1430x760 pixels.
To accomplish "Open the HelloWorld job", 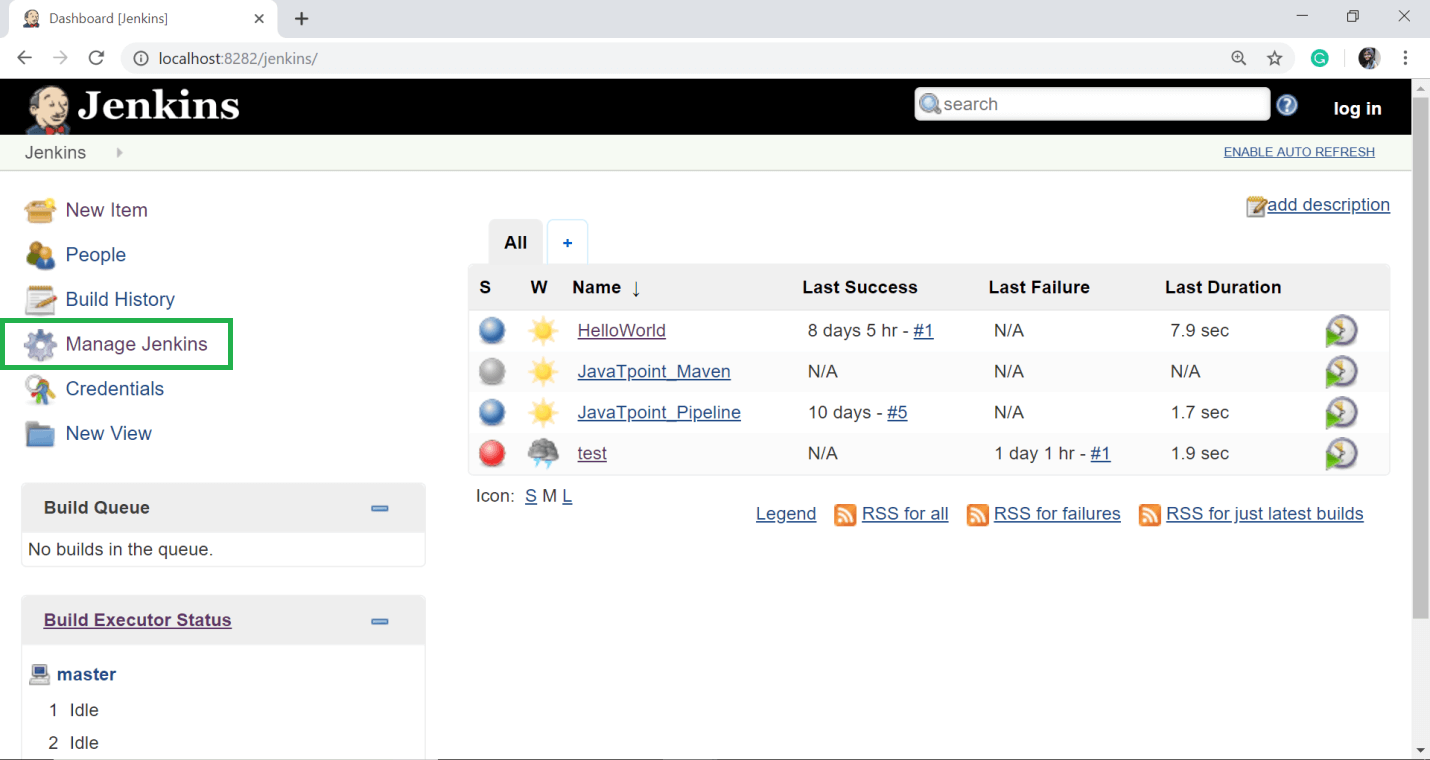I will (x=621, y=330).
